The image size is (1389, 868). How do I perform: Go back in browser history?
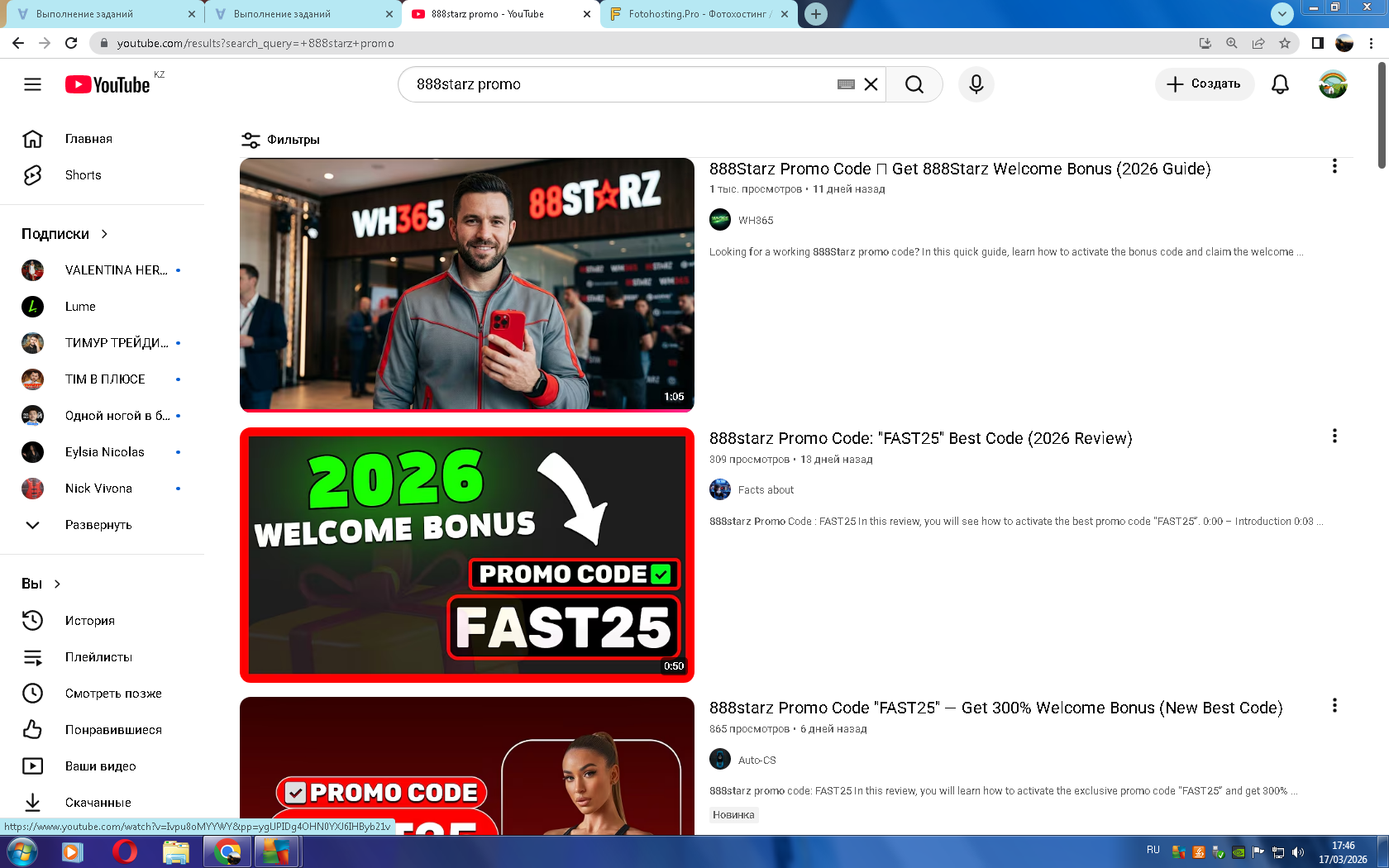[18, 43]
